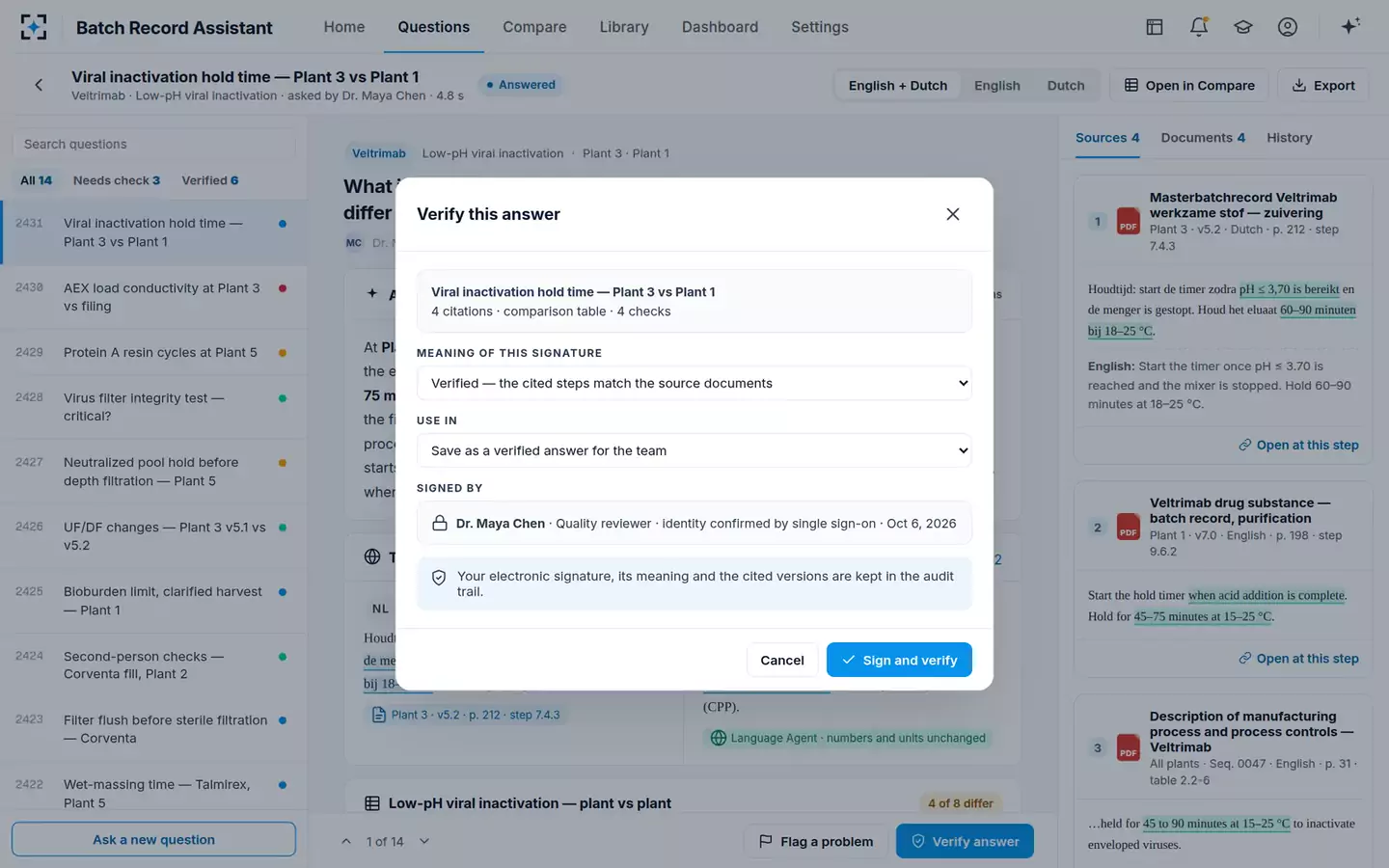Click Verify answer button at bottom

[965, 842]
